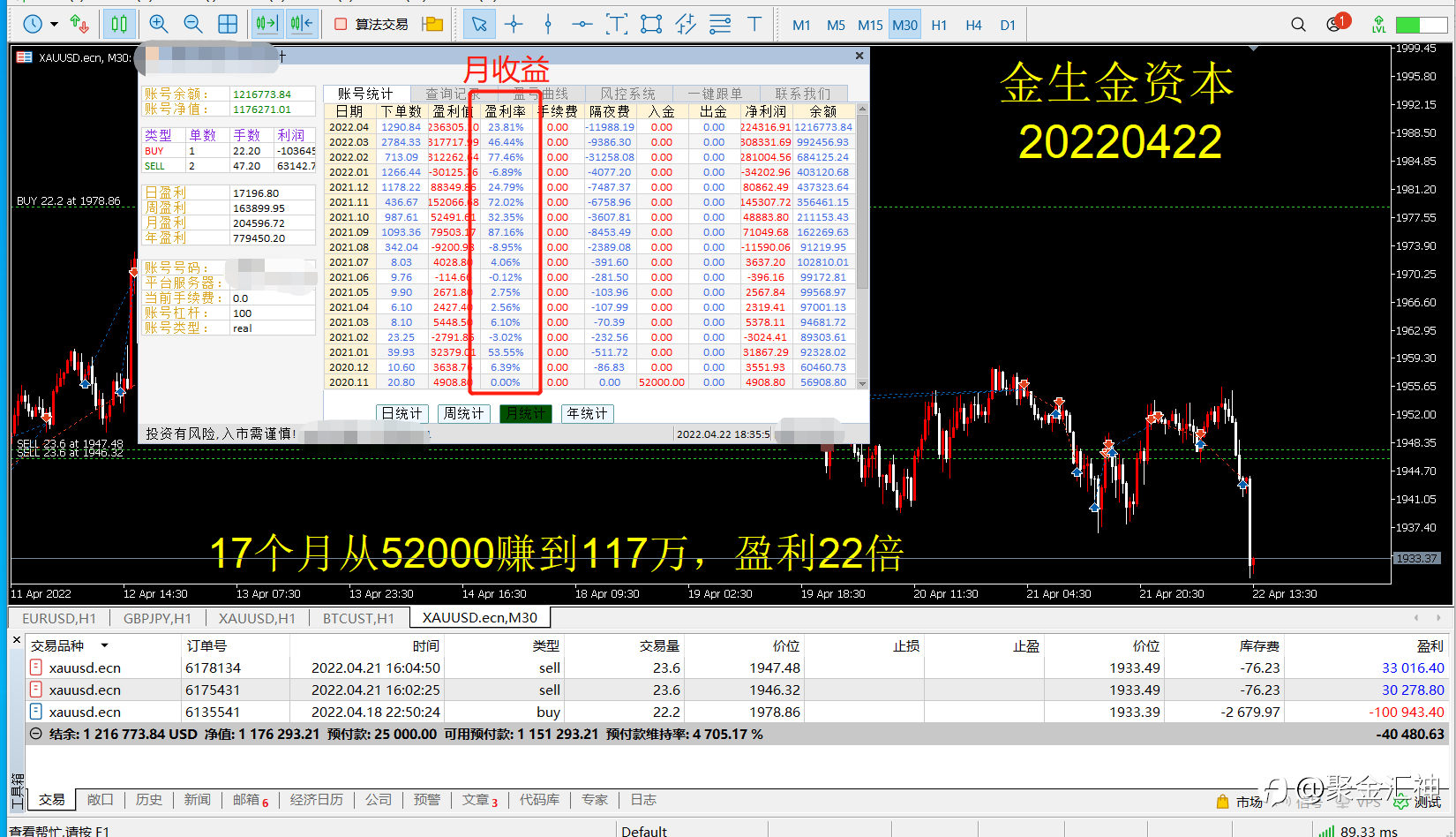
Task: Open the 经济日历 calendar tab
Action: 316,799
